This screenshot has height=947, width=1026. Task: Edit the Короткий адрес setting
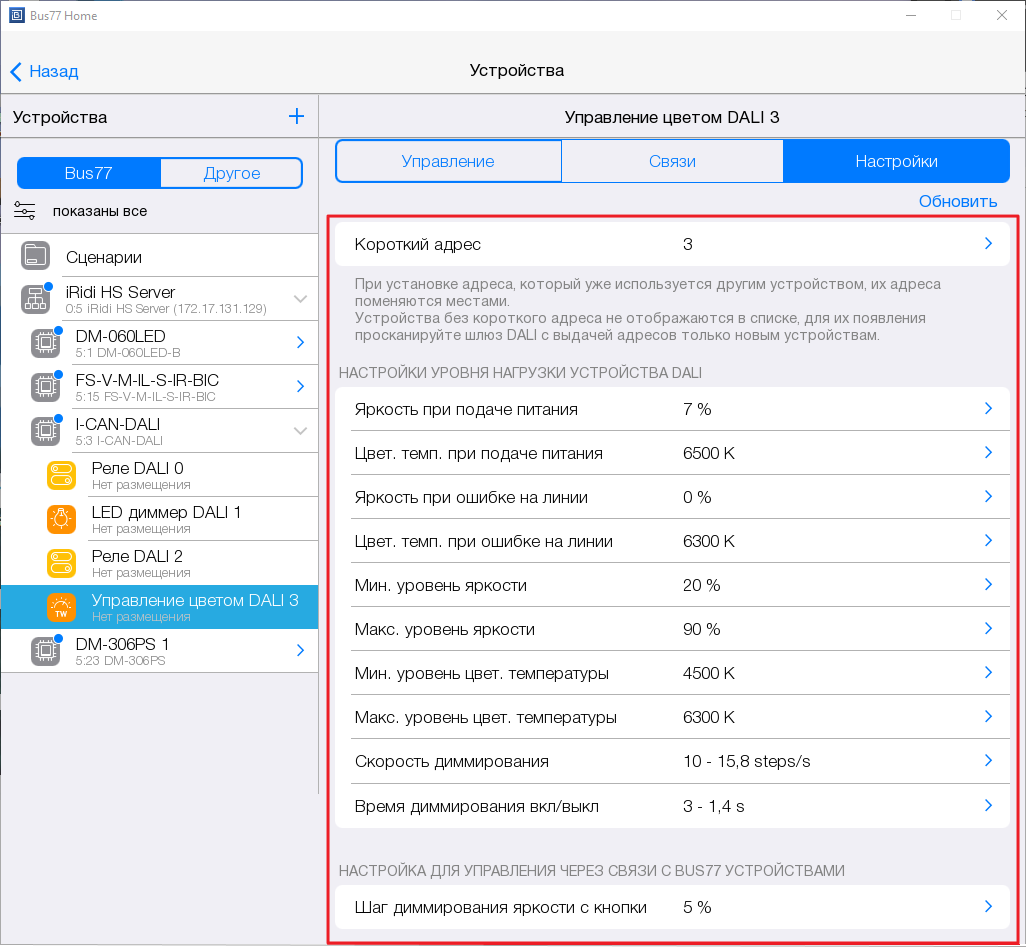pos(671,244)
